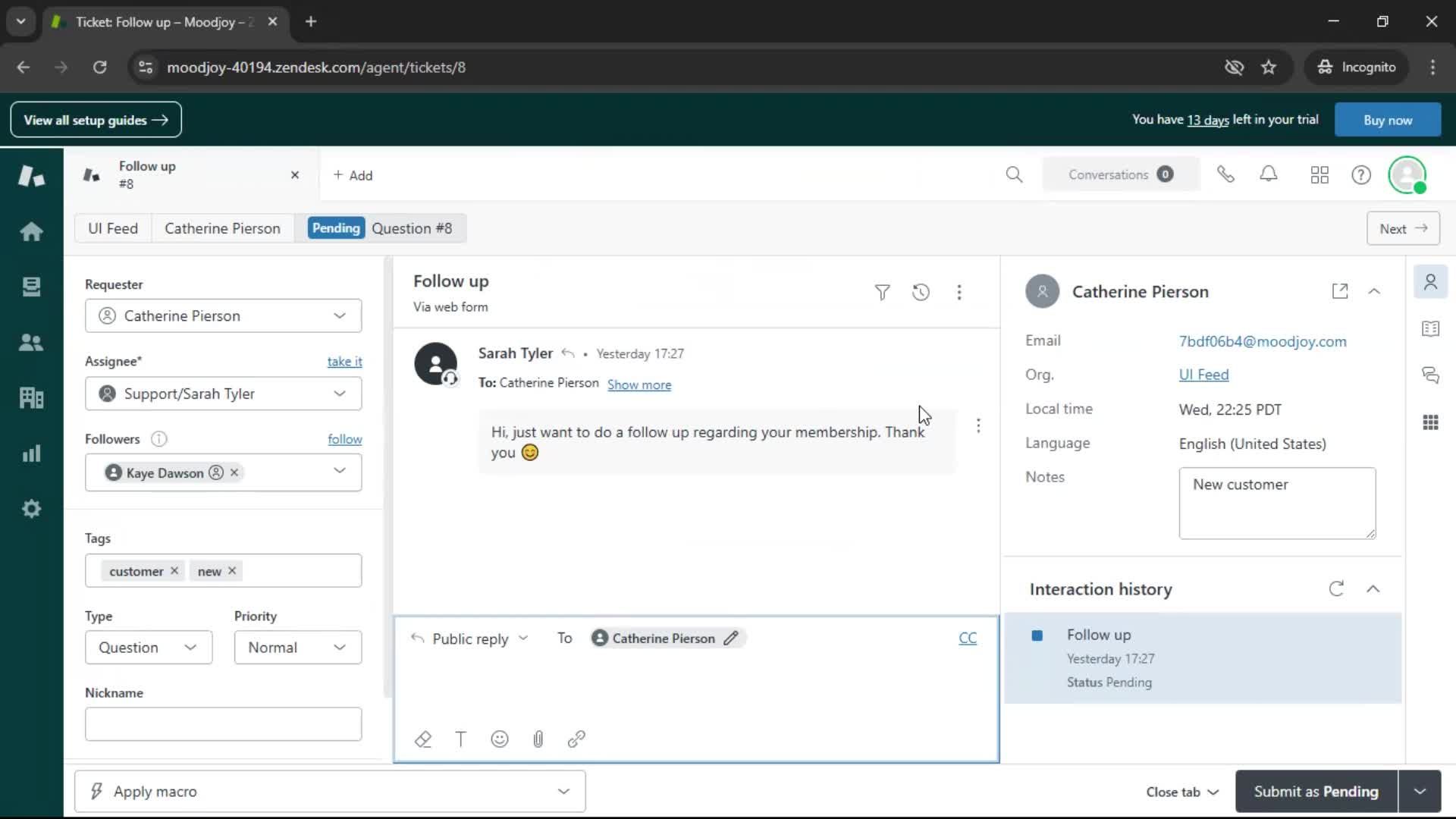1456x819 pixels.
Task: Remove the customer tag
Action: pyautogui.click(x=174, y=571)
